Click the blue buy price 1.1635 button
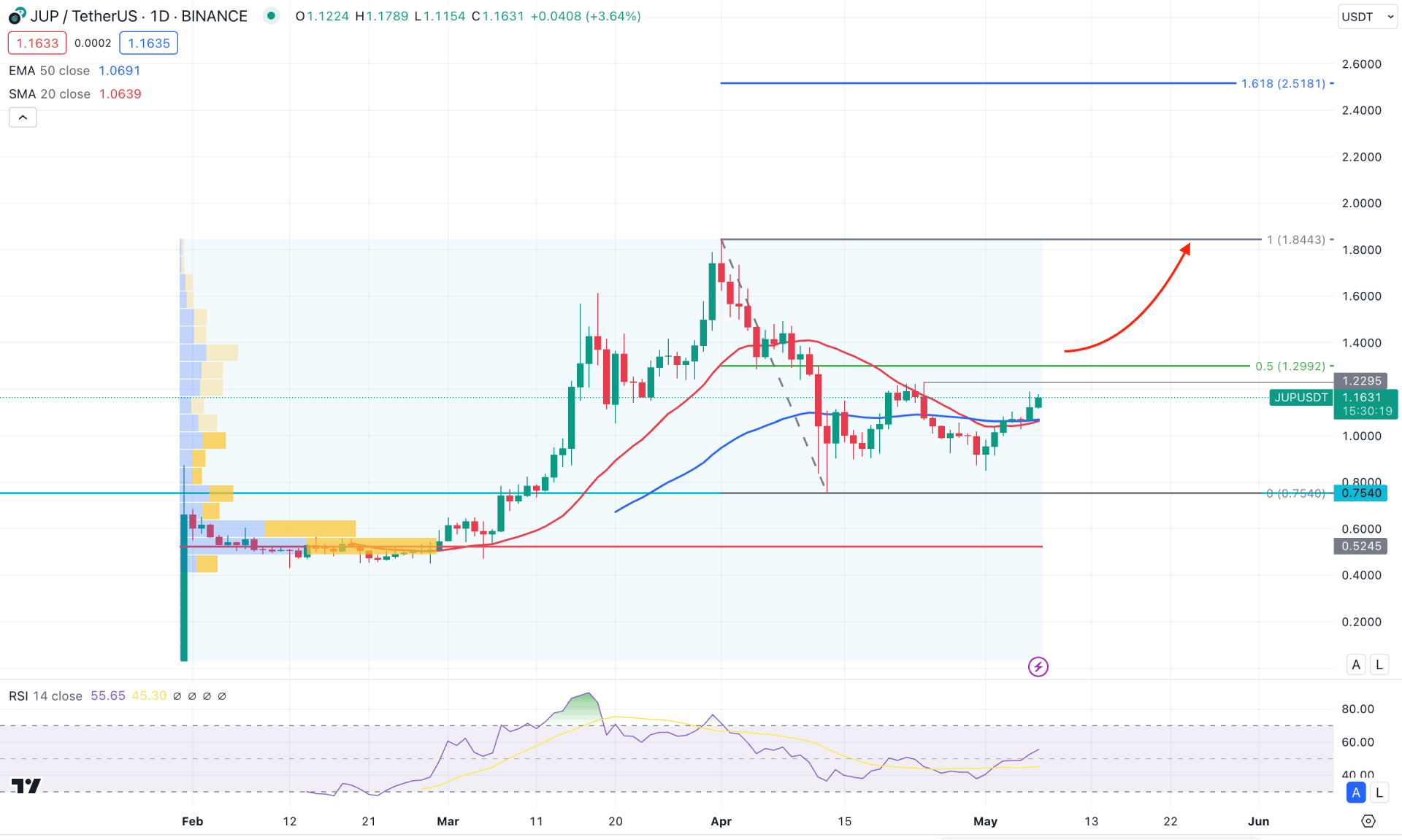The height and width of the screenshot is (840, 1402). [149, 43]
